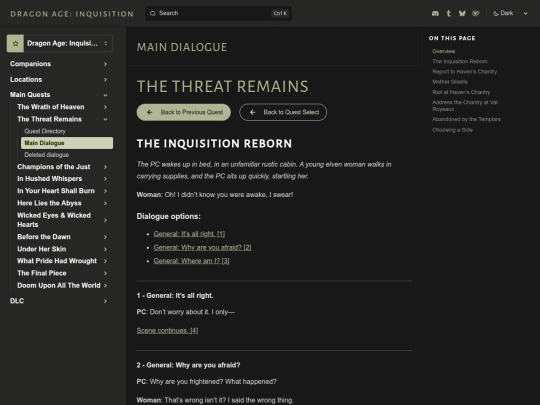
Task: Jump to Report to Haven's Chantry
Action: pyautogui.click(x=464, y=72)
